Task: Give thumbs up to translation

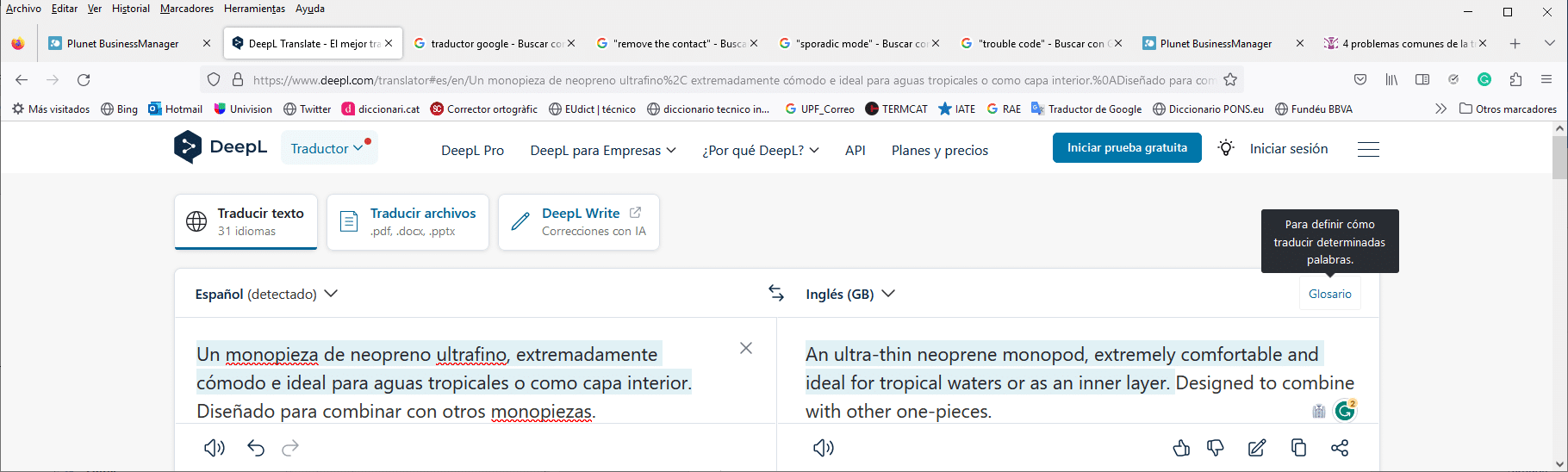Action: click(x=1181, y=448)
